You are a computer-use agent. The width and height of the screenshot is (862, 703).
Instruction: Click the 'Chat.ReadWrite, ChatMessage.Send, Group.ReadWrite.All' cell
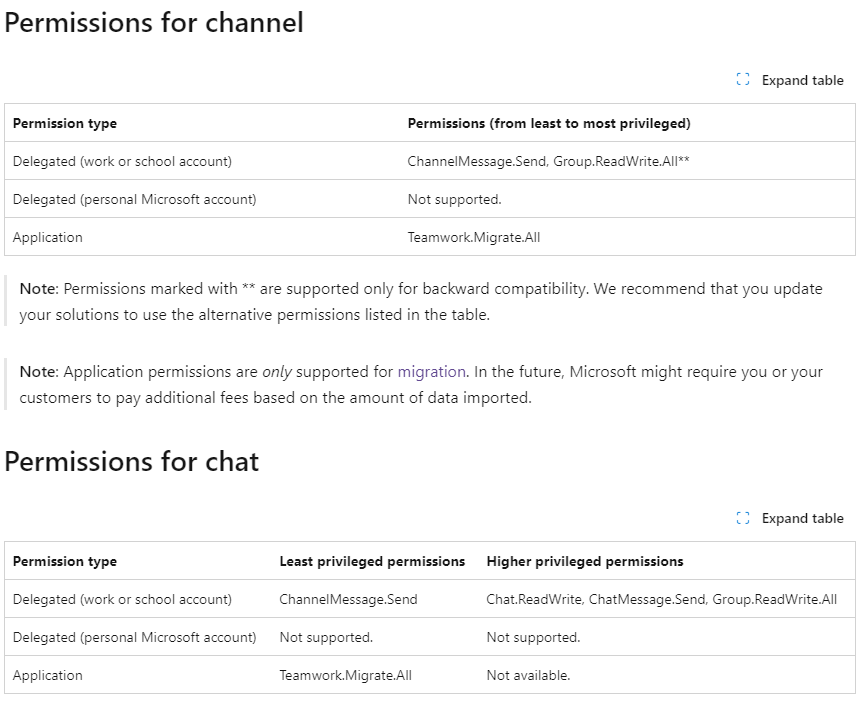coord(661,600)
